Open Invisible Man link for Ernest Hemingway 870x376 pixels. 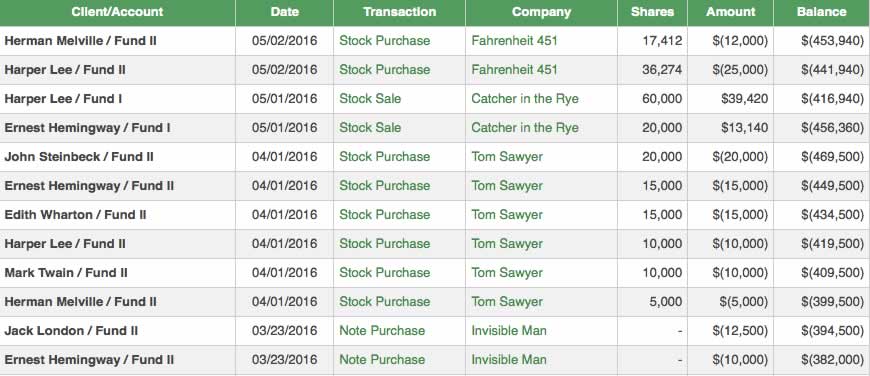509,359
